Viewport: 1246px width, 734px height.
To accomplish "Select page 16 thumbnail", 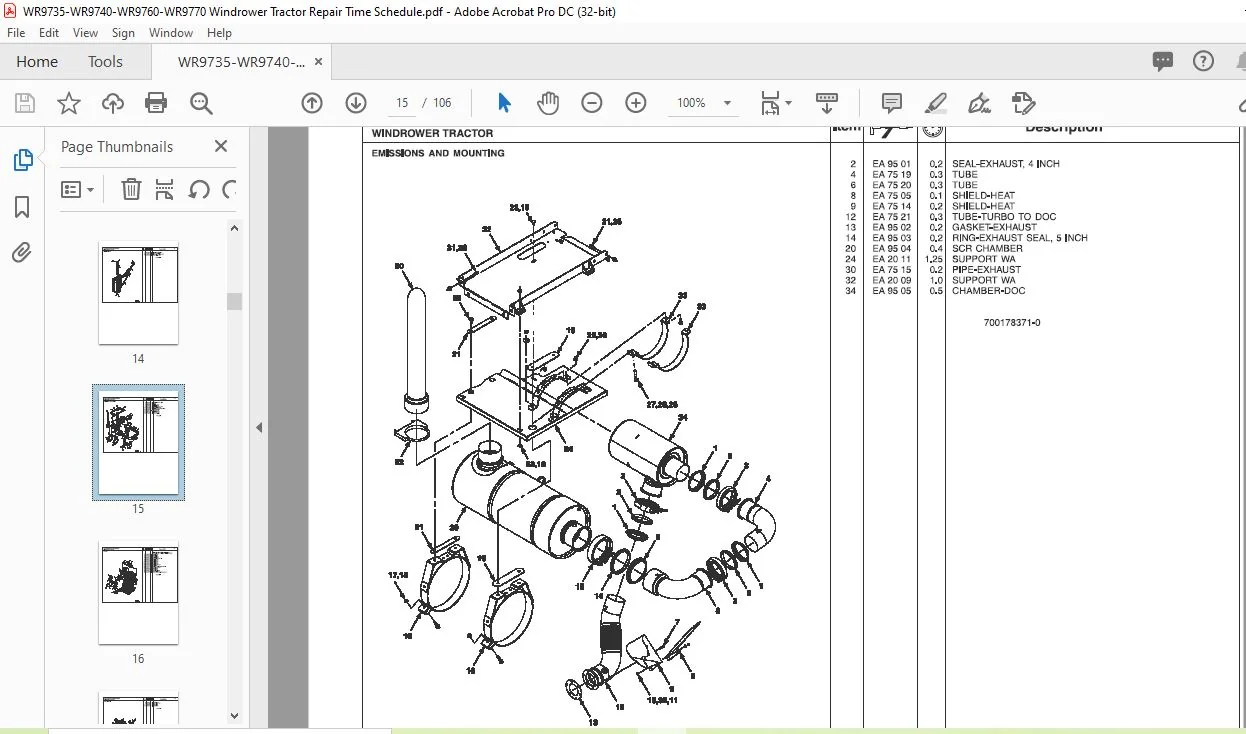I will click(x=138, y=593).
